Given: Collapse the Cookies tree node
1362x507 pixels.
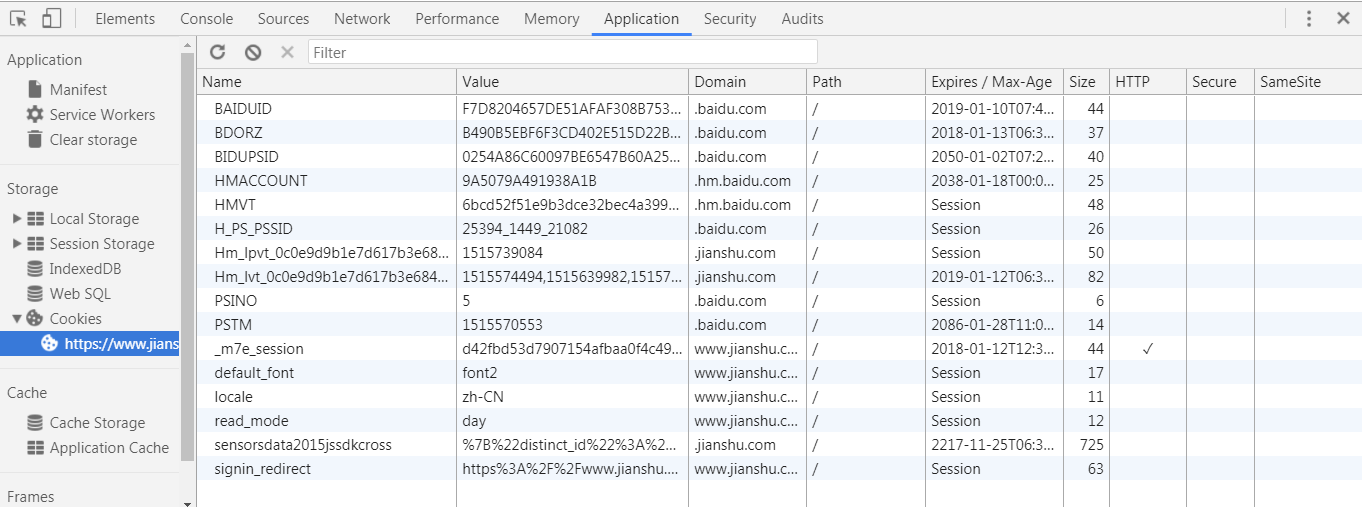Looking at the screenshot, I should [x=16, y=318].
